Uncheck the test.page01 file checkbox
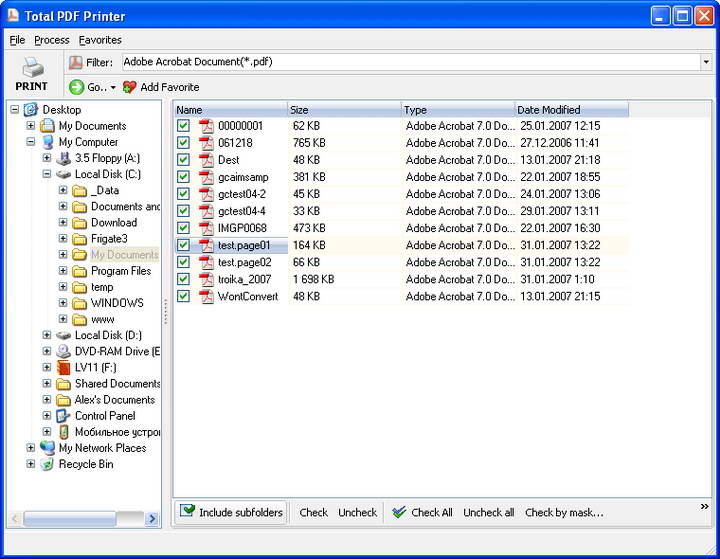This screenshot has height=559, width=720. 183,245
